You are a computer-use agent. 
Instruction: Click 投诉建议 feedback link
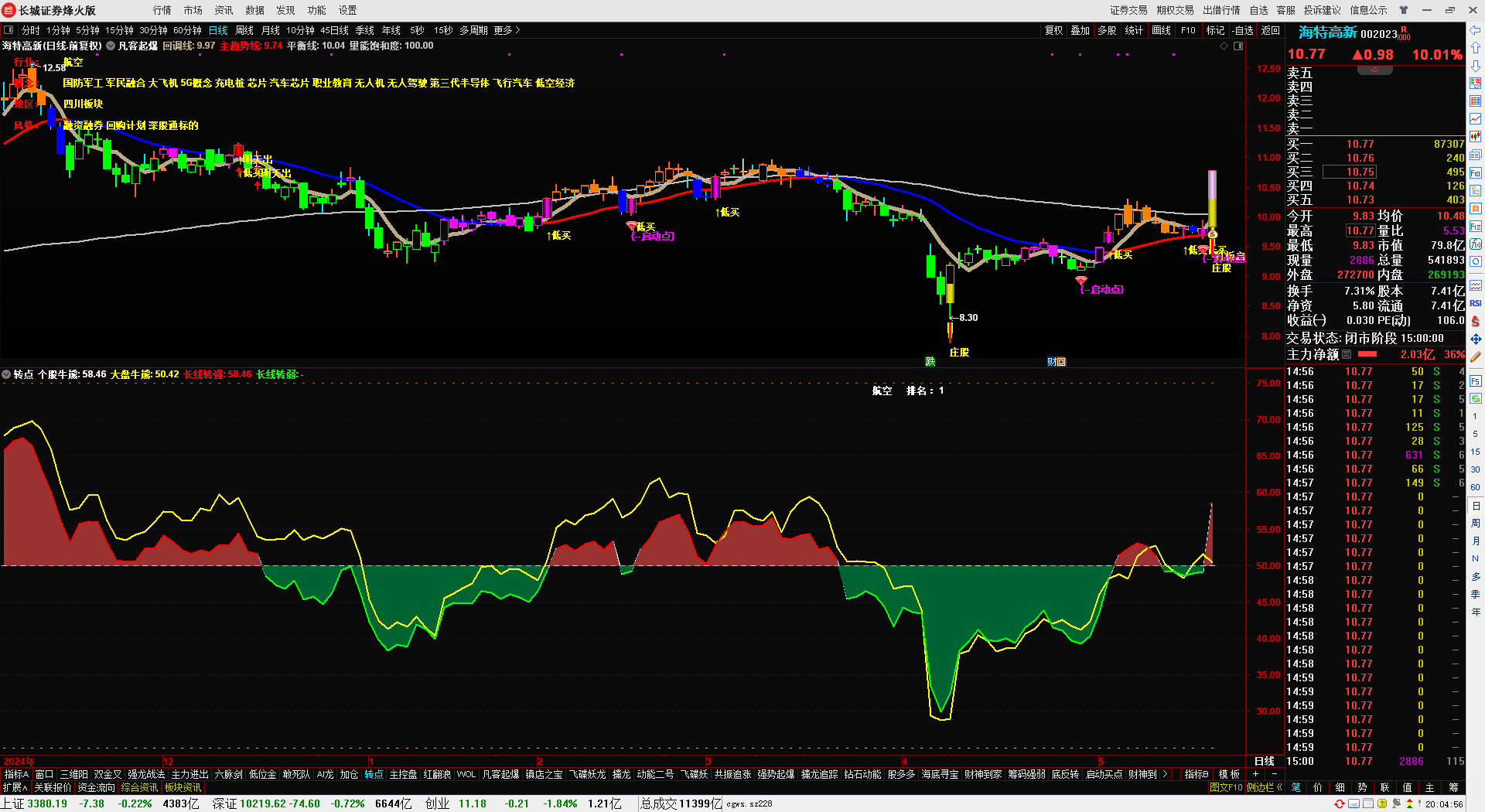point(1322,10)
